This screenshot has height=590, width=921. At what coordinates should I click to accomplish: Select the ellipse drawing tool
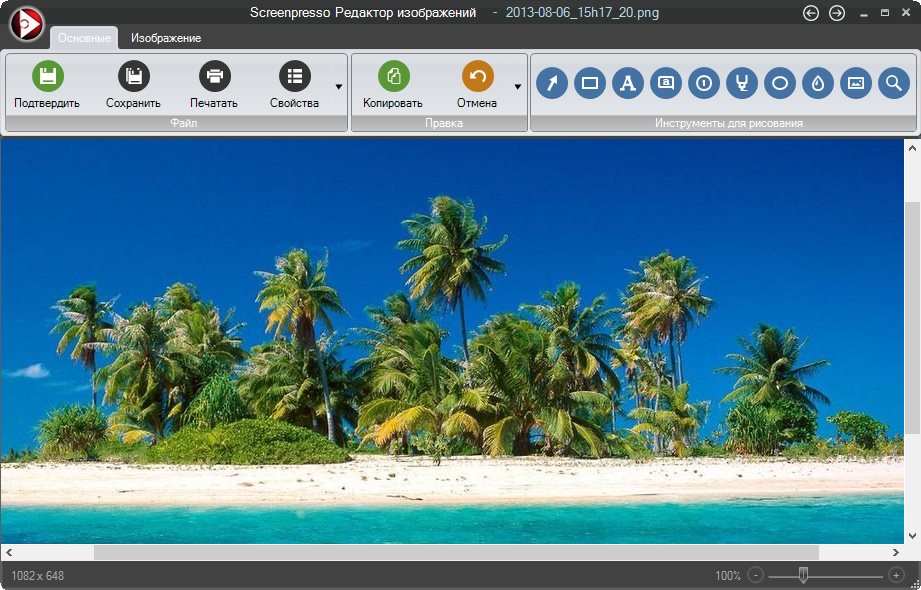pyautogui.click(x=780, y=83)
